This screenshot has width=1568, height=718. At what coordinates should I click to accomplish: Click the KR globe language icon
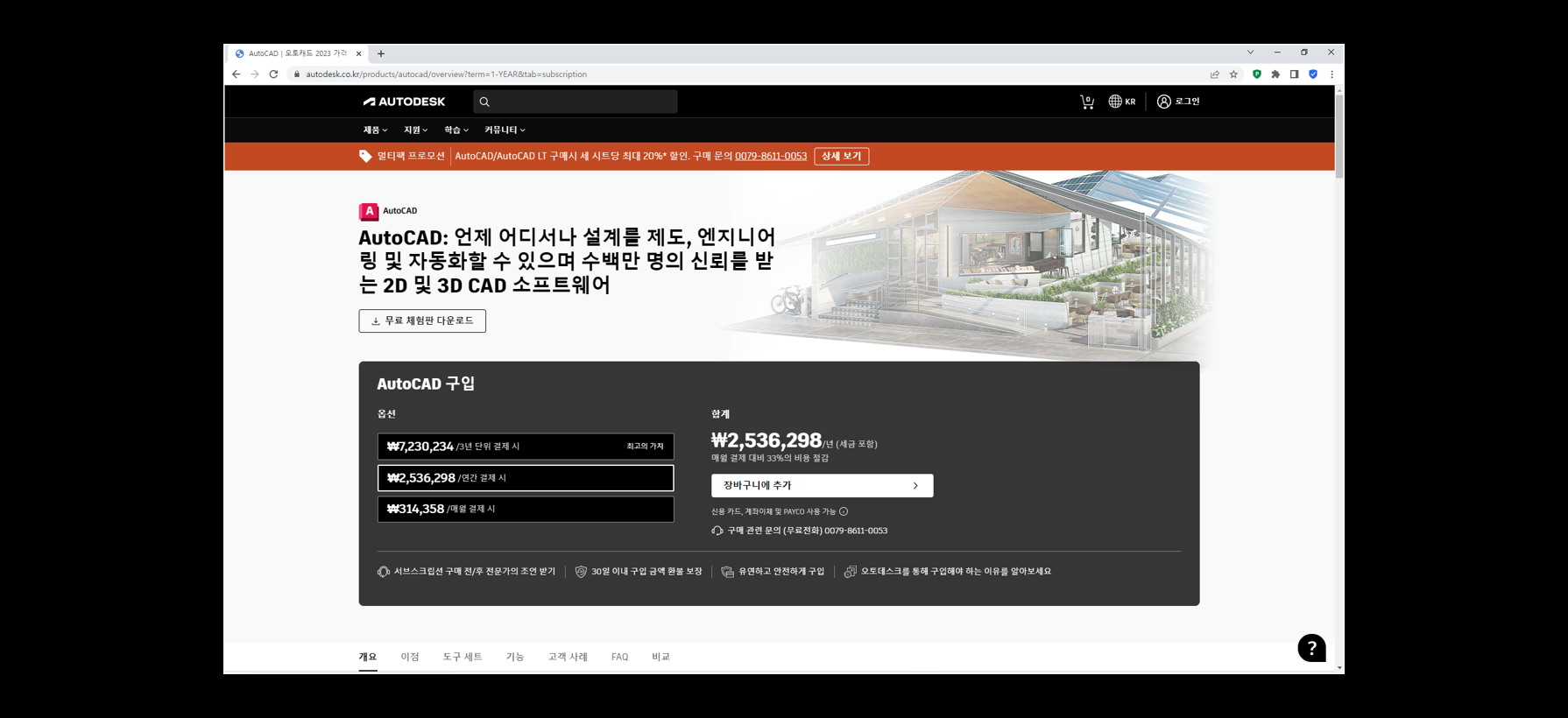coord(1121,102)
